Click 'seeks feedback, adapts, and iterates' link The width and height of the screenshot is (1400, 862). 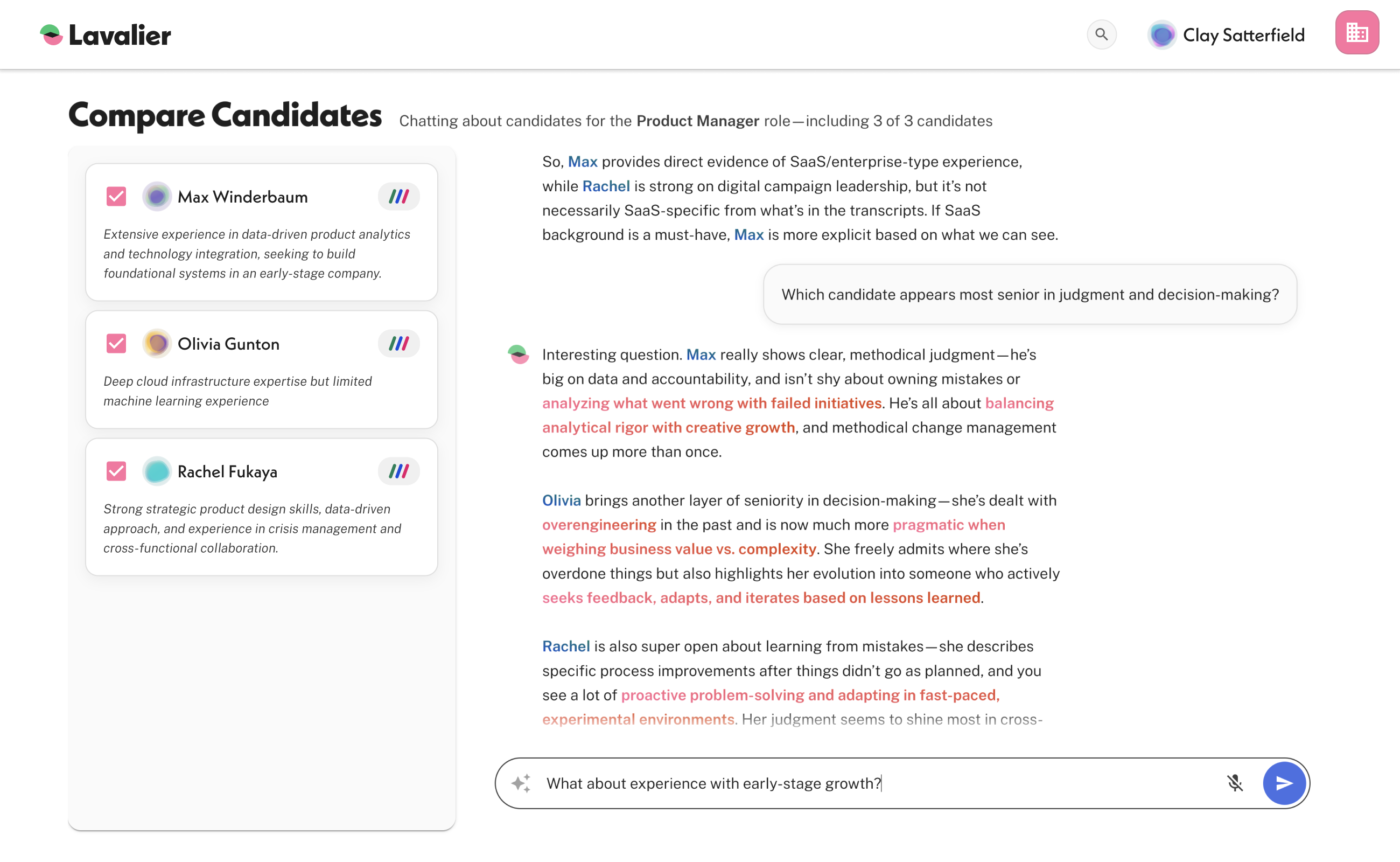[761, 598]
